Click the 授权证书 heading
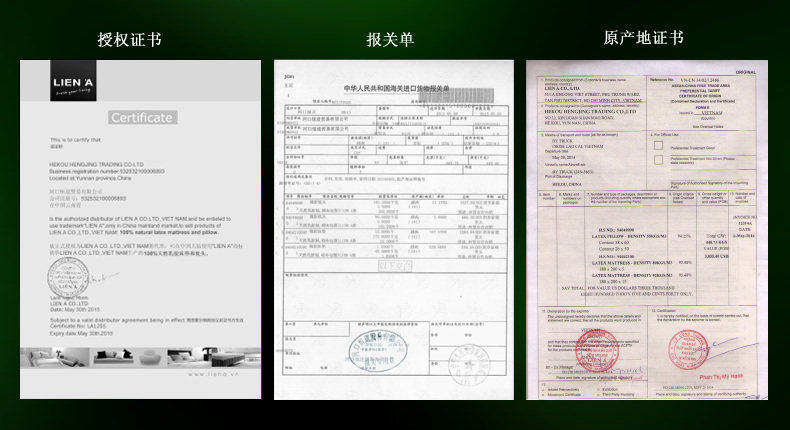 point(130,39)
